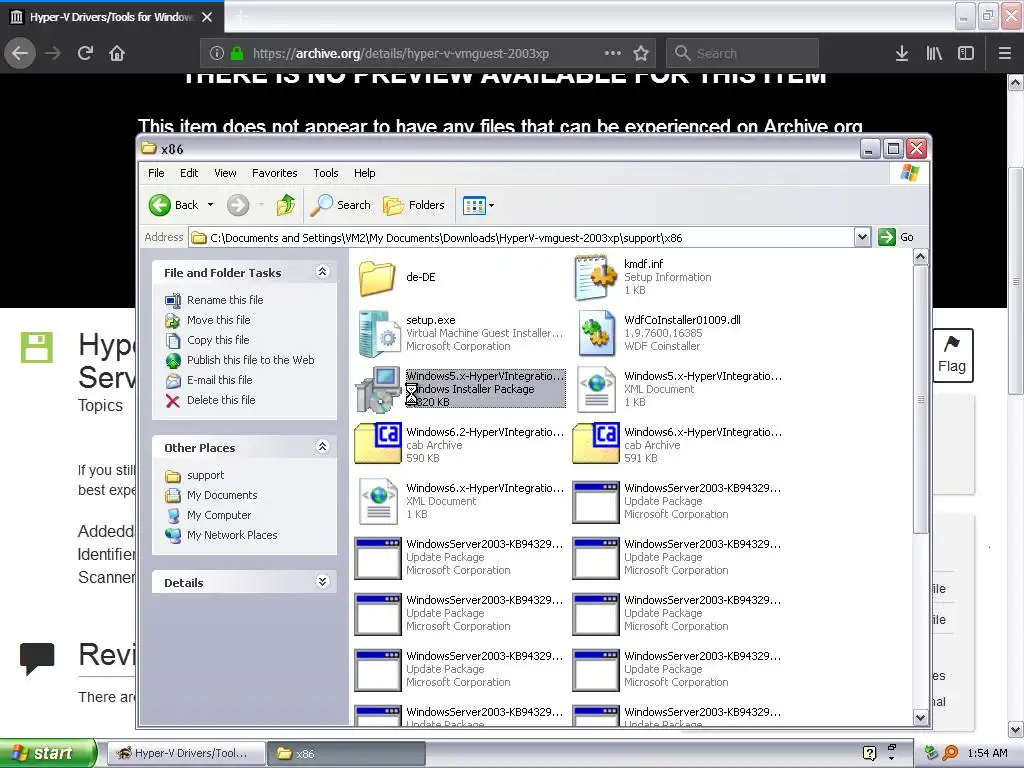Click Firefox home button

pyautogui.click(x=117, y=53)
